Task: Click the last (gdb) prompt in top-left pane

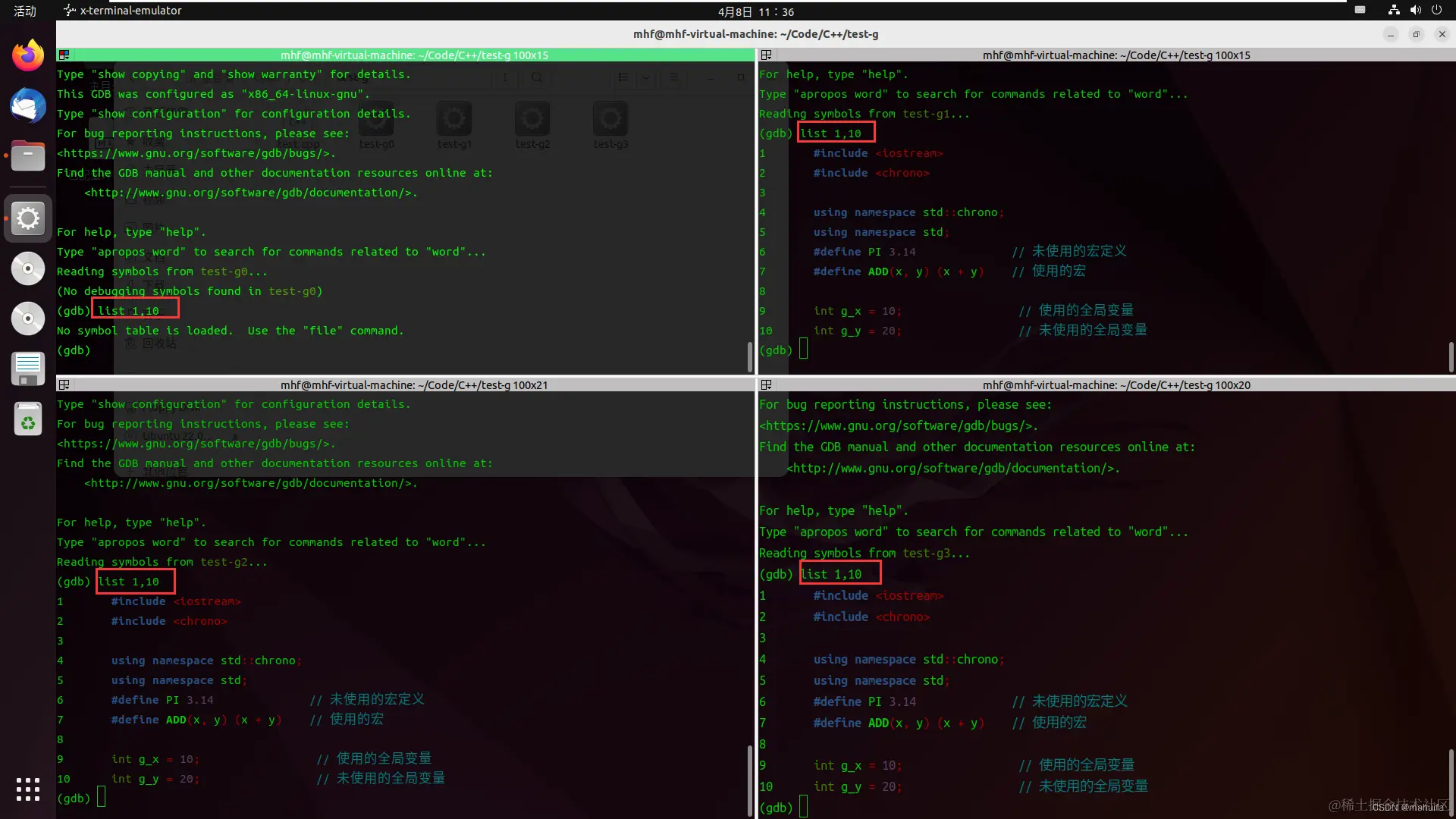Action: pos(74,350)
